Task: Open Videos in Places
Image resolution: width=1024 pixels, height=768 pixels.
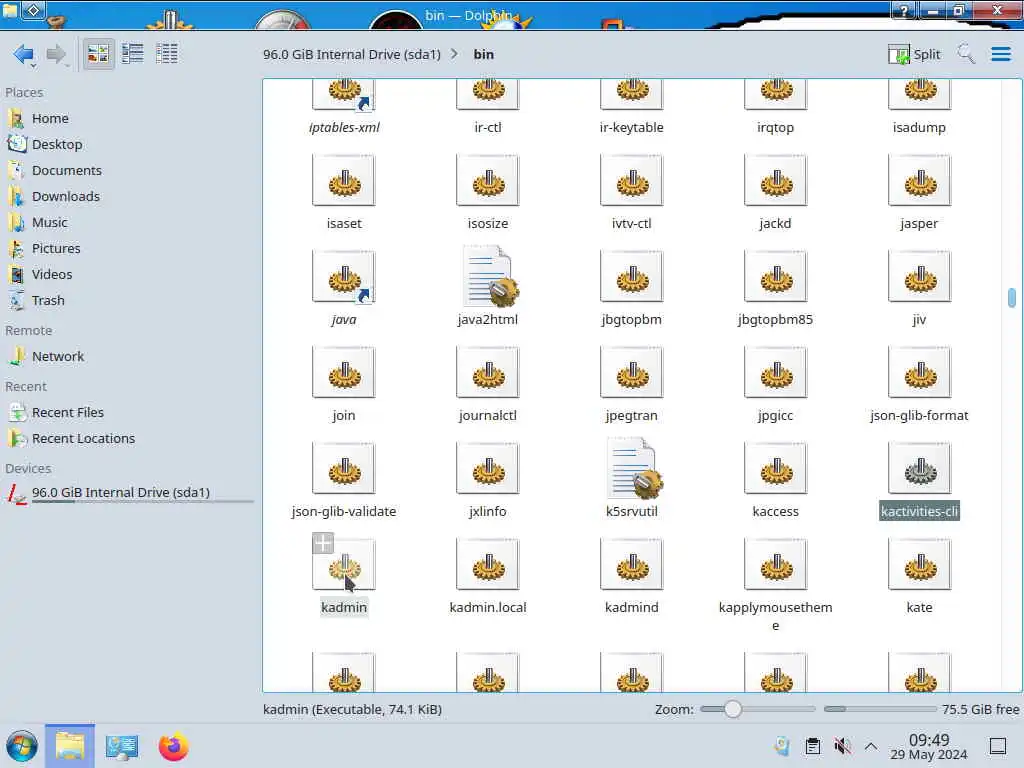Action: (x=52, y=274)
